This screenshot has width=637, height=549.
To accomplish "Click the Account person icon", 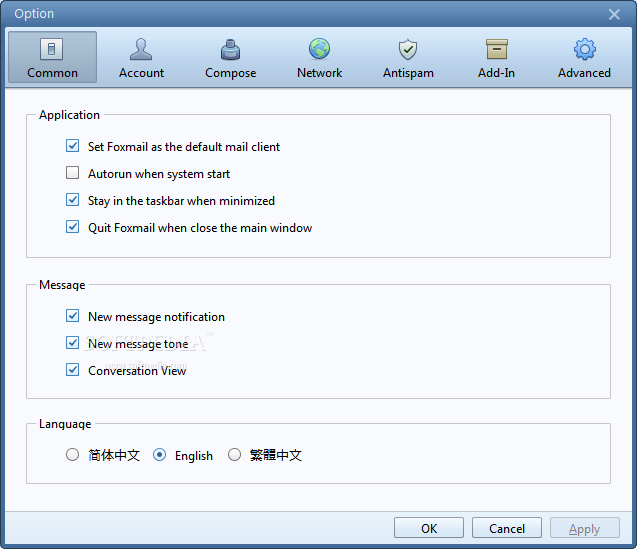I will click(x=141, y=49).
